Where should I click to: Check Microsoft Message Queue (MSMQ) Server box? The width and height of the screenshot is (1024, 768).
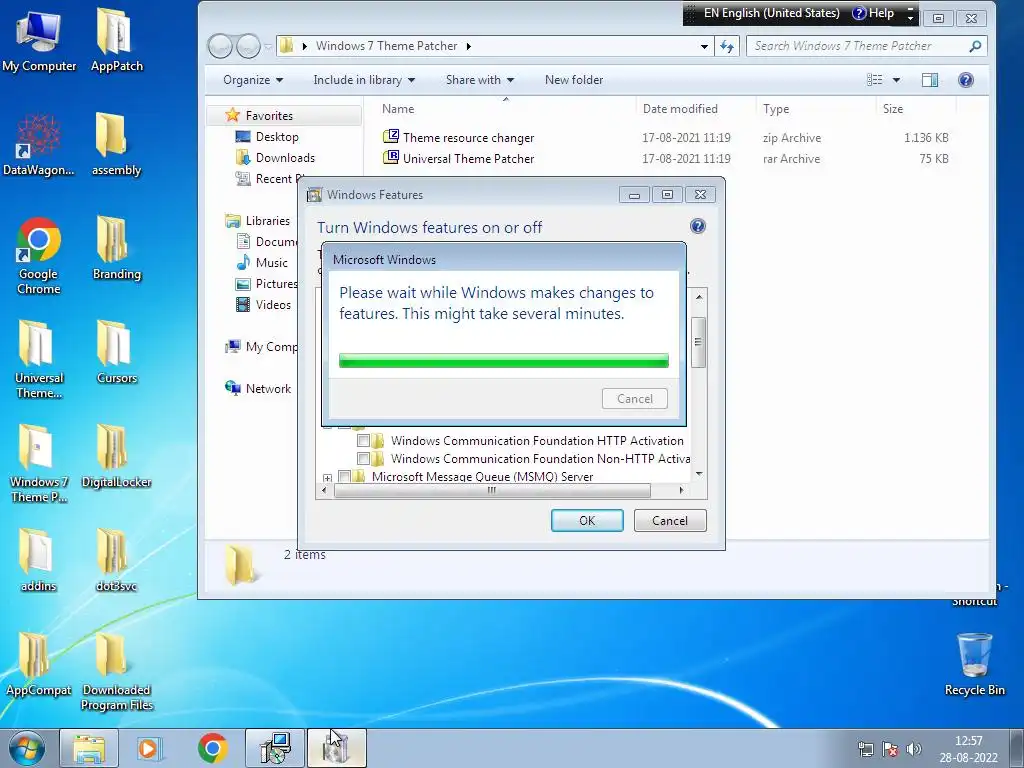(x=344, y=477)
